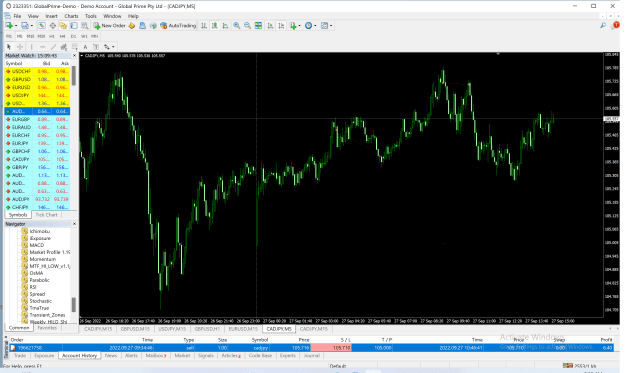The image size is (625, 373).
Task: Toggle the Market Watch panel icon
Action: click(x=42, y=26)
